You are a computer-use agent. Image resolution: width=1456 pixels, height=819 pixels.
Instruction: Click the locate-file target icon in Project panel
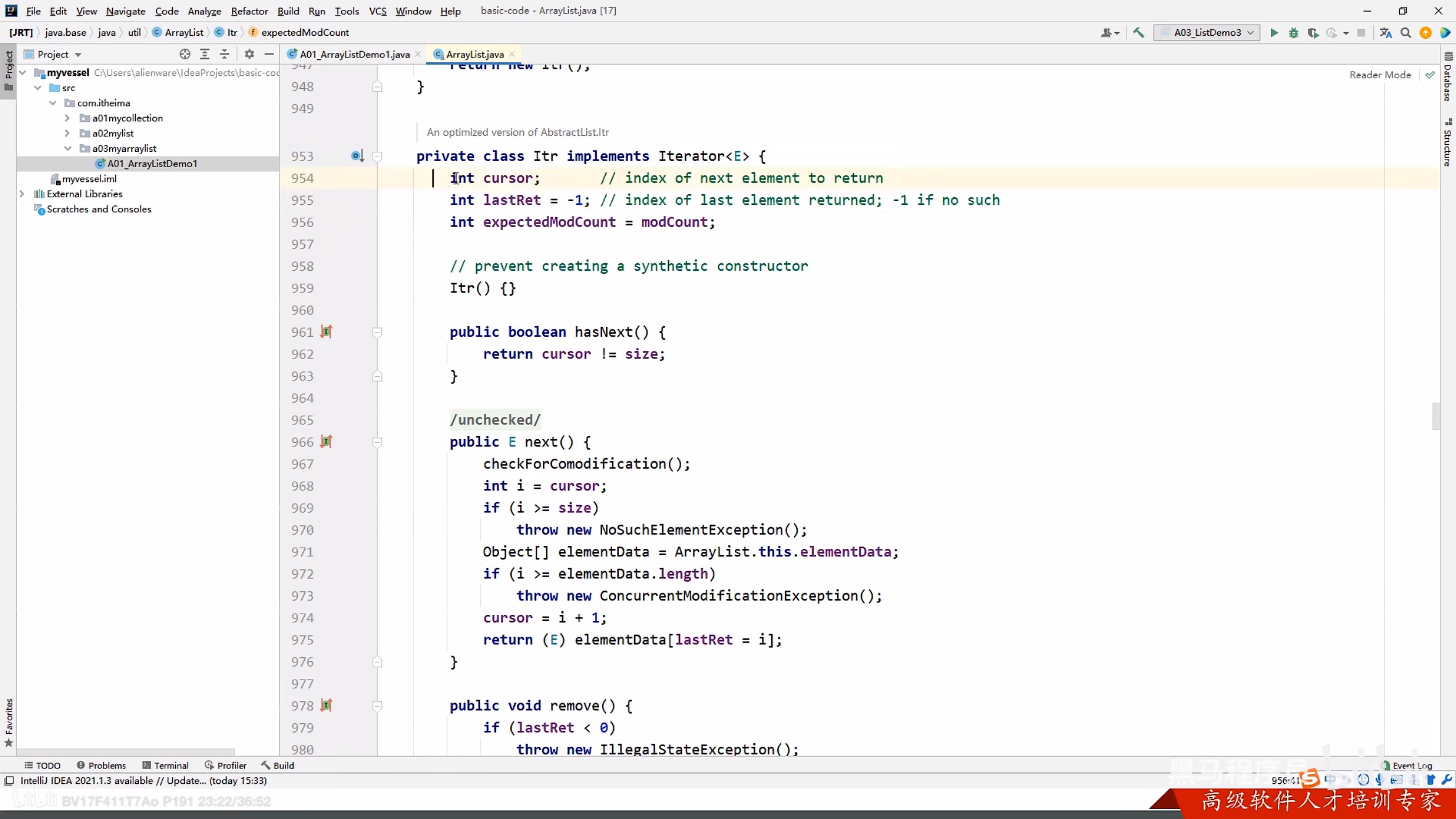click(184, 54)
